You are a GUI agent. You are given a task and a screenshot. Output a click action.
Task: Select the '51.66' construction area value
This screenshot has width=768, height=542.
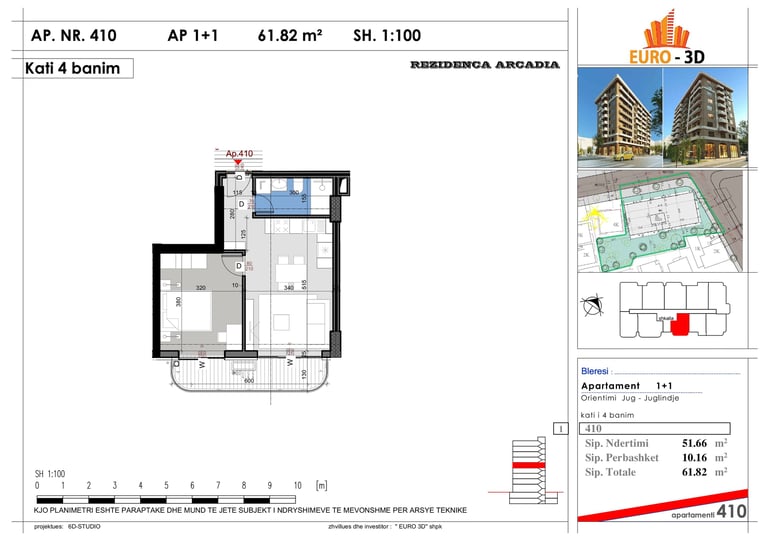click(x=695, y=443)
